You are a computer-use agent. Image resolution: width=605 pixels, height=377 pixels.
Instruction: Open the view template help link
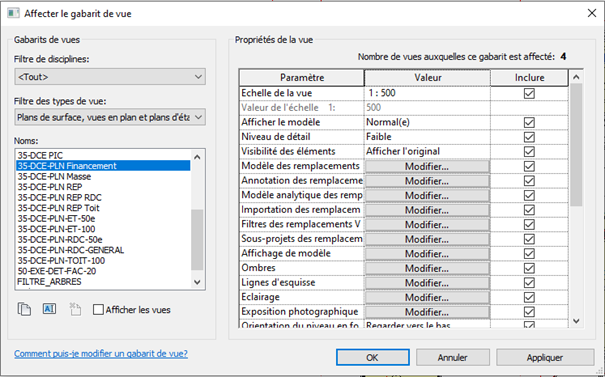[x=101, y=353]
